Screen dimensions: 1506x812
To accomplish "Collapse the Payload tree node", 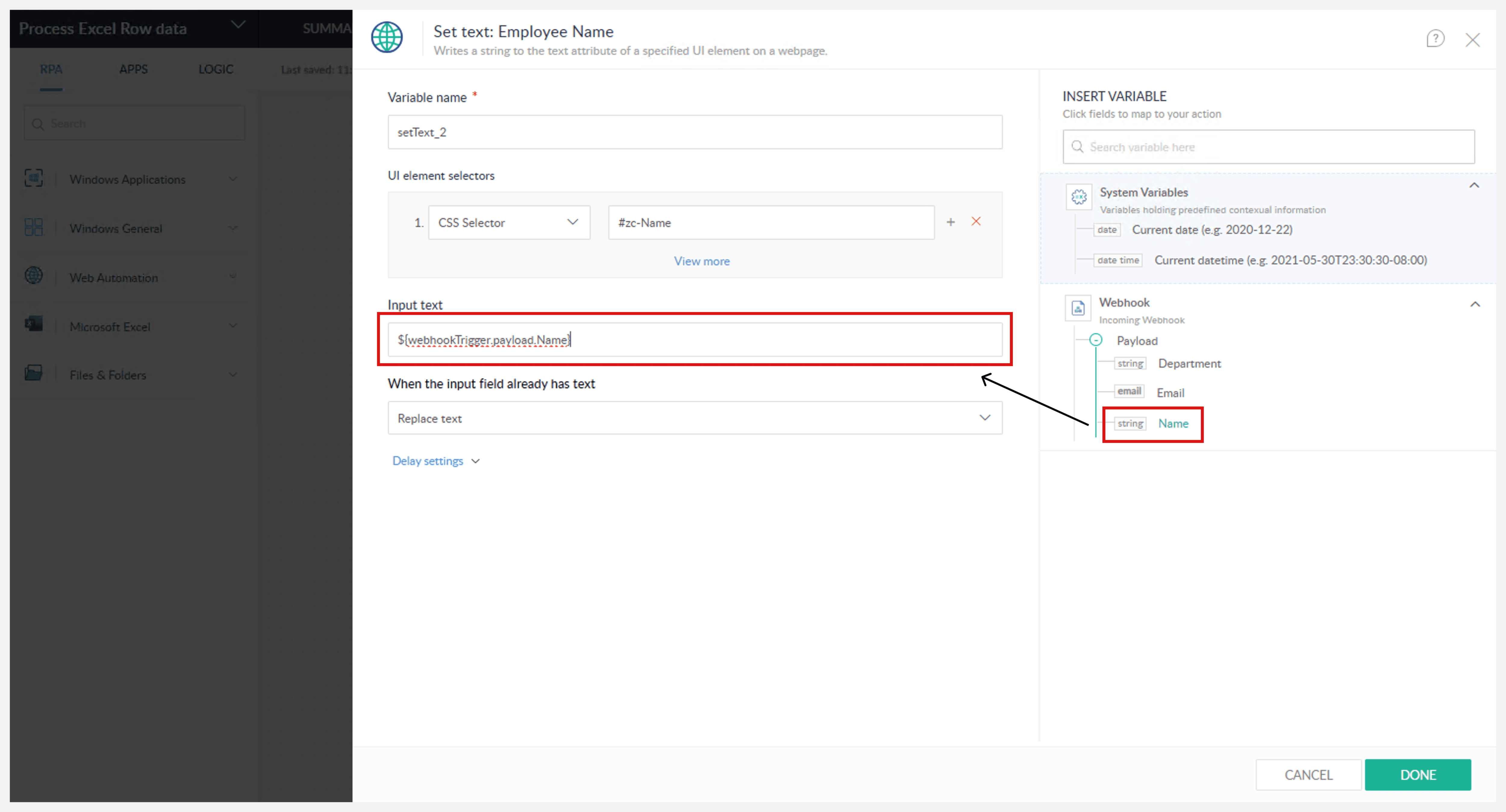I will pos(1095,340).
